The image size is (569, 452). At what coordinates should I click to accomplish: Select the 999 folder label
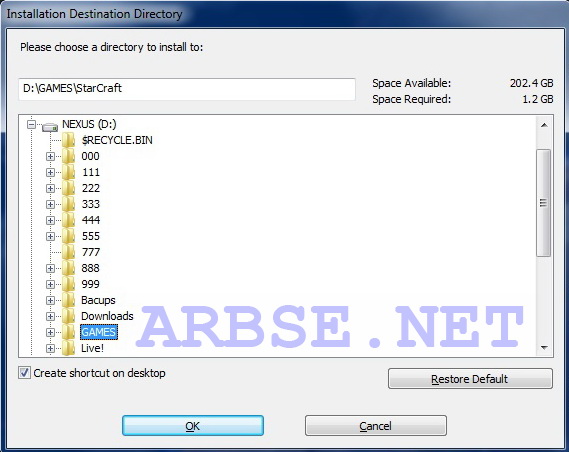point(90,284)
